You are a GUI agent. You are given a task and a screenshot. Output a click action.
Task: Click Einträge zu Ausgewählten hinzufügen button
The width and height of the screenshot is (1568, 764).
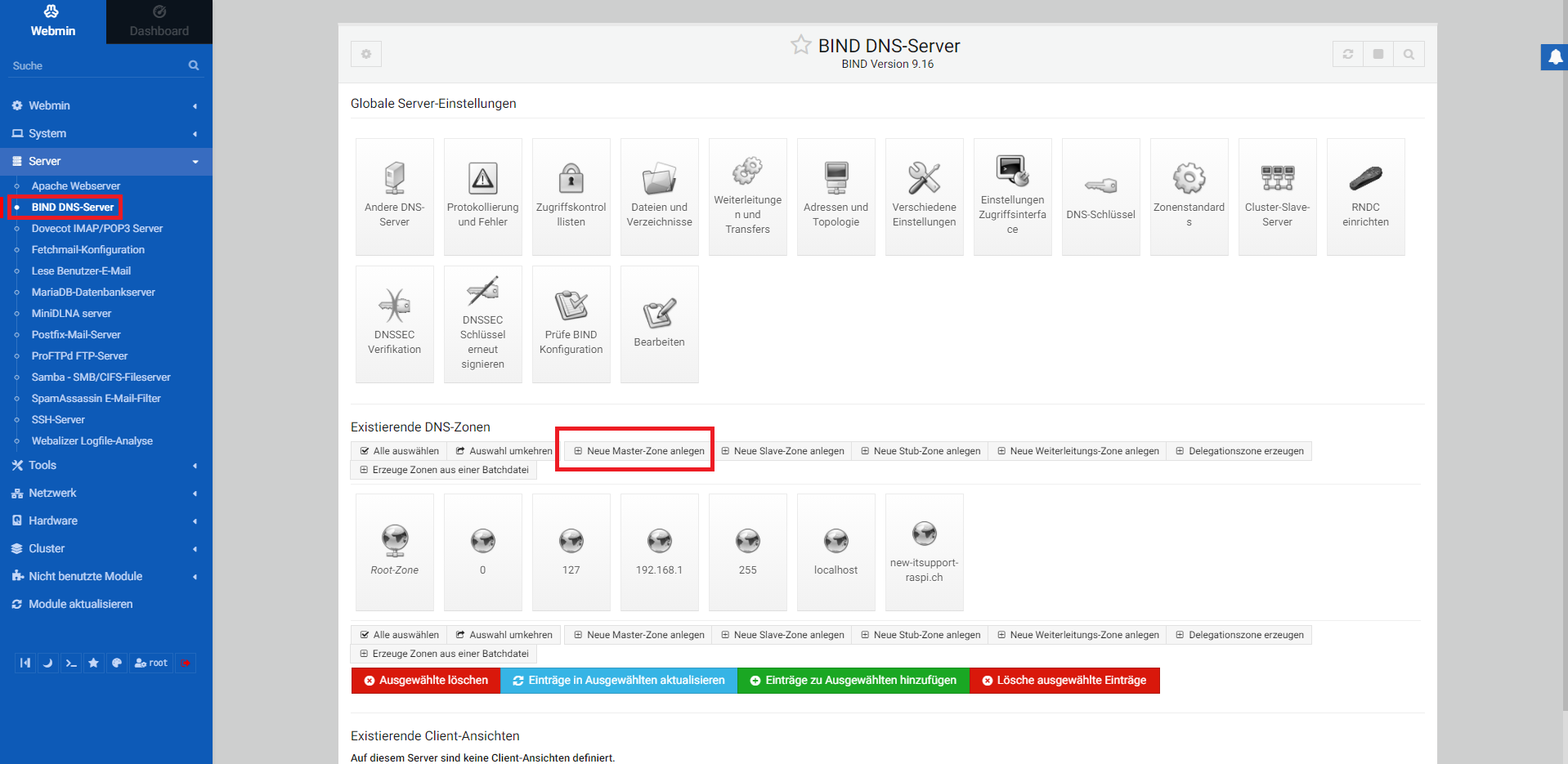coord(853,680)
